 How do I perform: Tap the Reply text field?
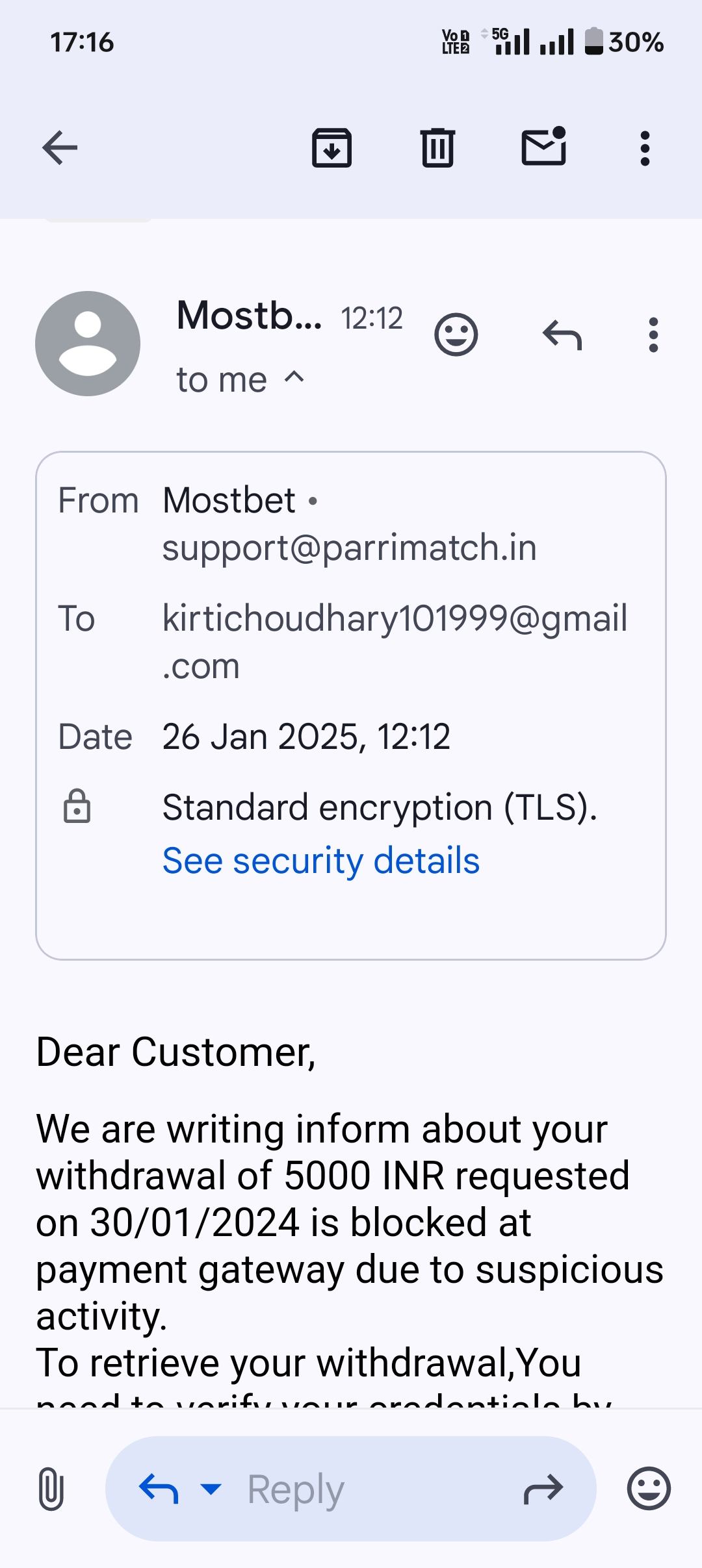364,1489
